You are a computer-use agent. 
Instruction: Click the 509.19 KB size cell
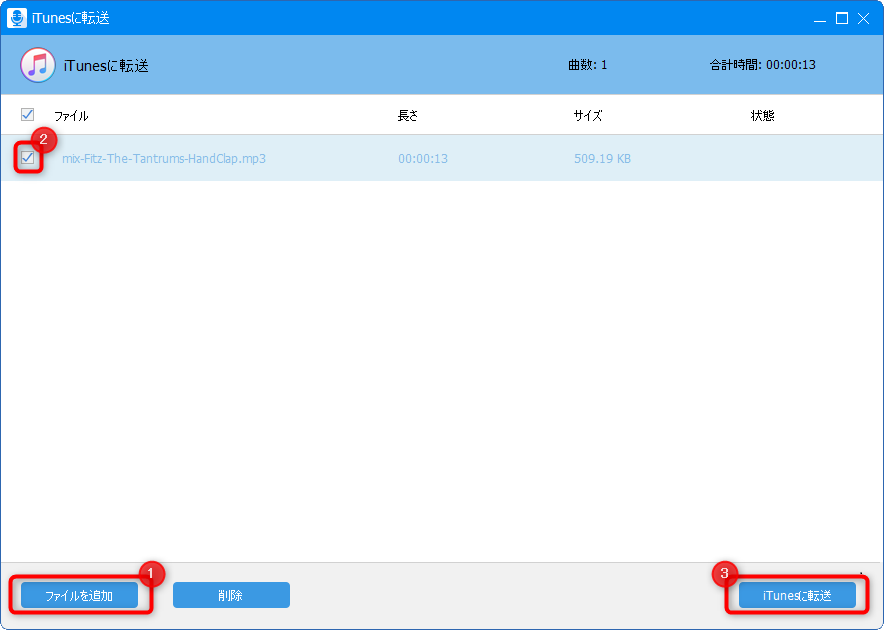[x=602, y=158]
